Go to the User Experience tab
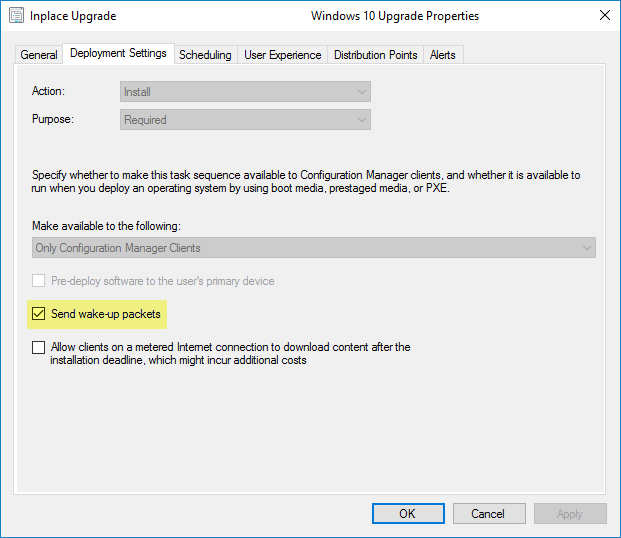The width and height of the screenshot is (621, 538). (x=282, y=55)
